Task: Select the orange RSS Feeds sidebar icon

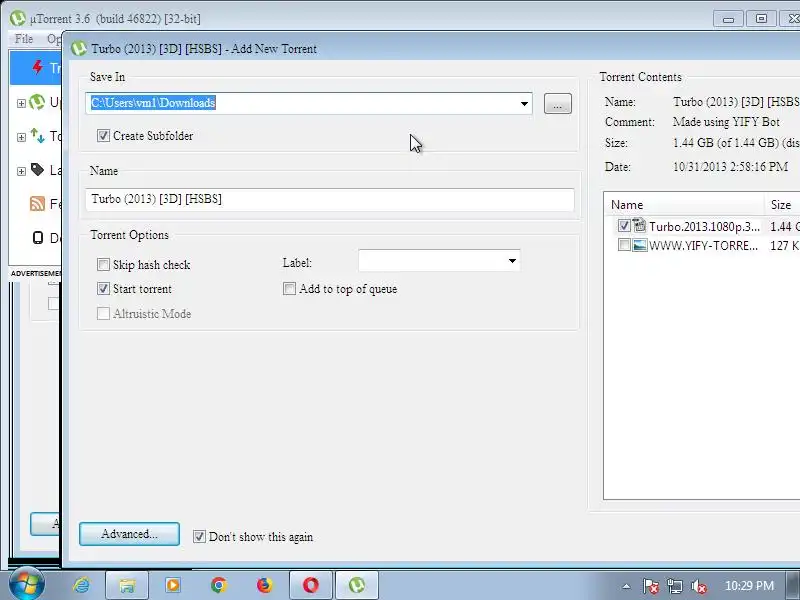Action: point(37,204)
